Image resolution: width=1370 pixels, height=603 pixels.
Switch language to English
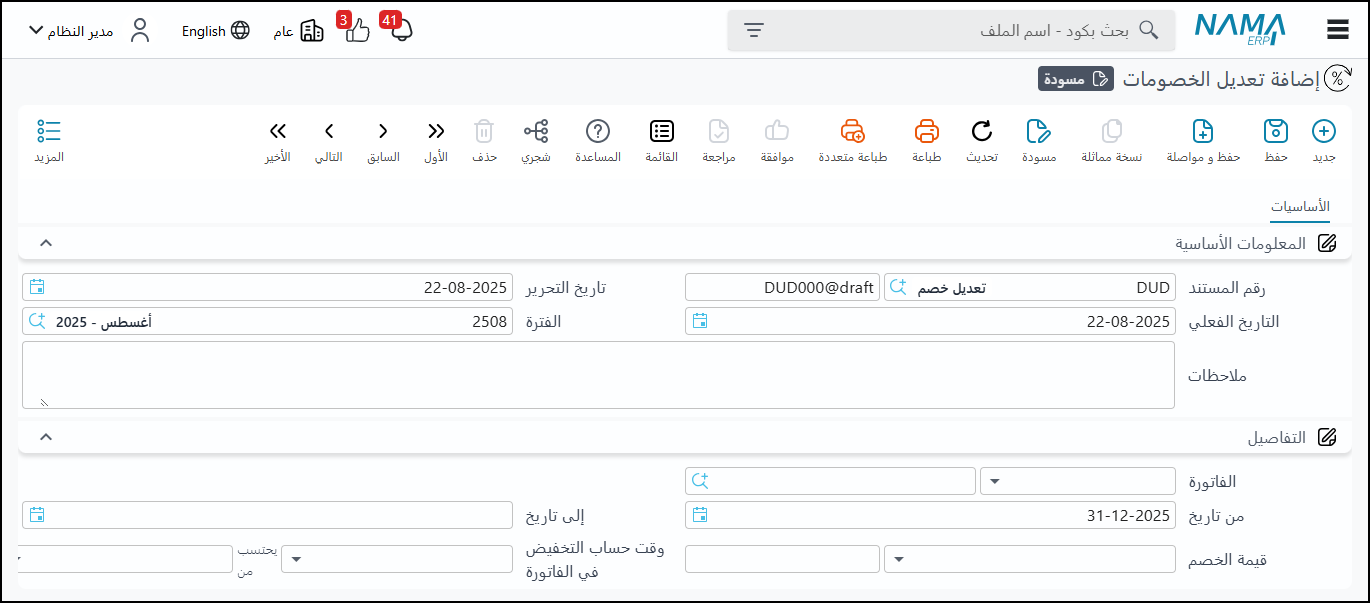[215, 31]
